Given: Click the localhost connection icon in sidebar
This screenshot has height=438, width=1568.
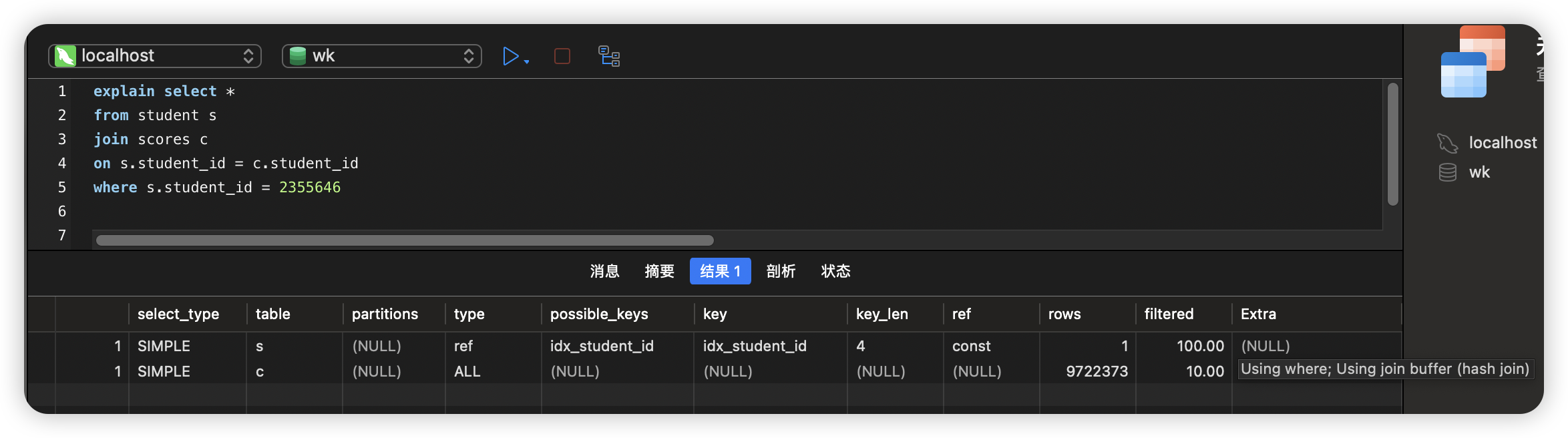Looking at the screenshot, I should pos(1447,143).
